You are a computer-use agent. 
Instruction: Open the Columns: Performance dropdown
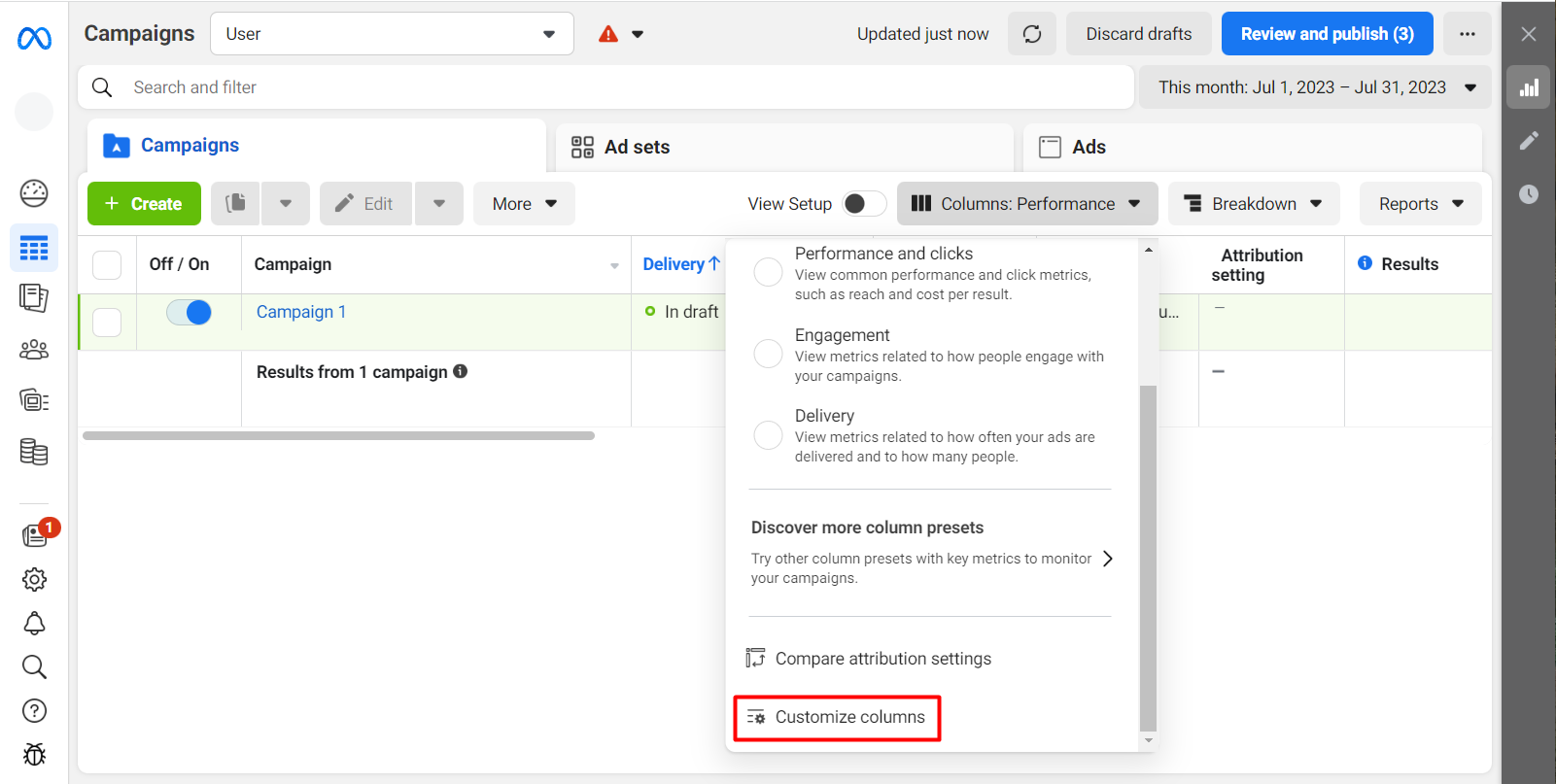click(x=1027, y=203)
